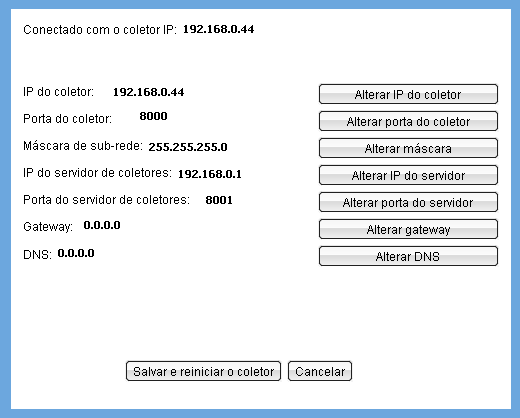Click Alterar porta do servidor
520x418 pixels.
[x=408, y=202]
